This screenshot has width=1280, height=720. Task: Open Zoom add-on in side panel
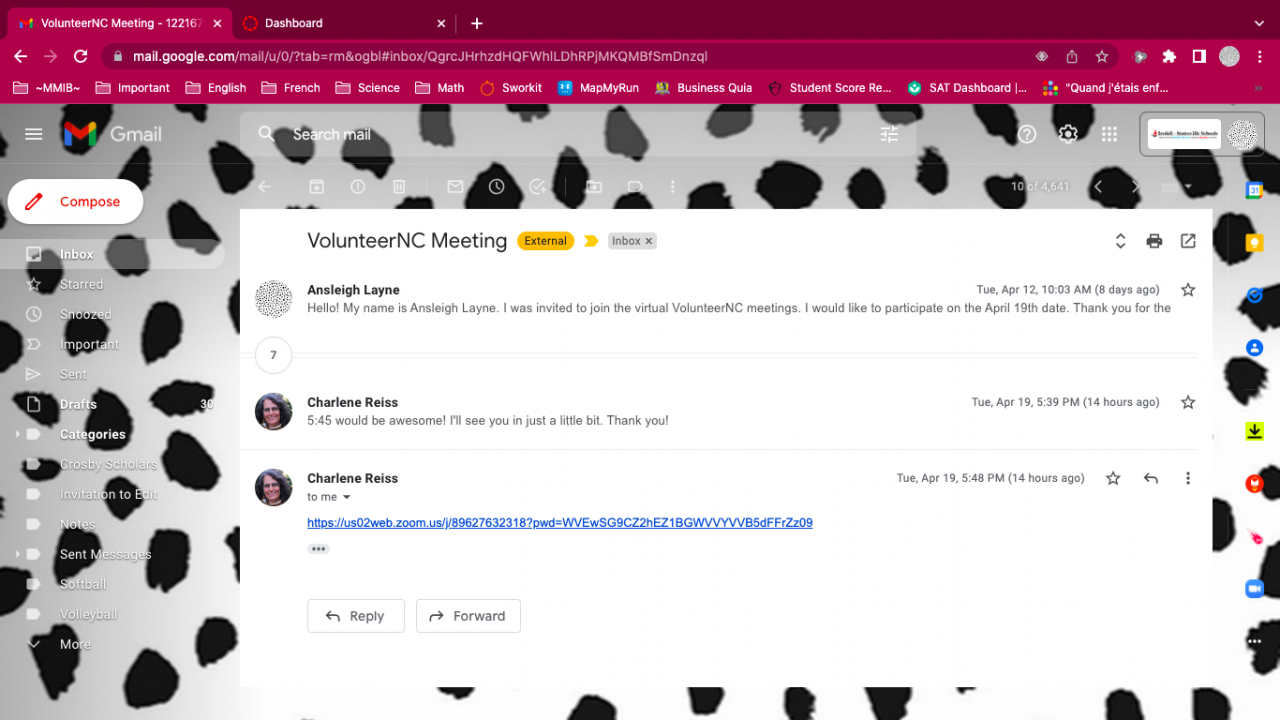[1254, 589]
